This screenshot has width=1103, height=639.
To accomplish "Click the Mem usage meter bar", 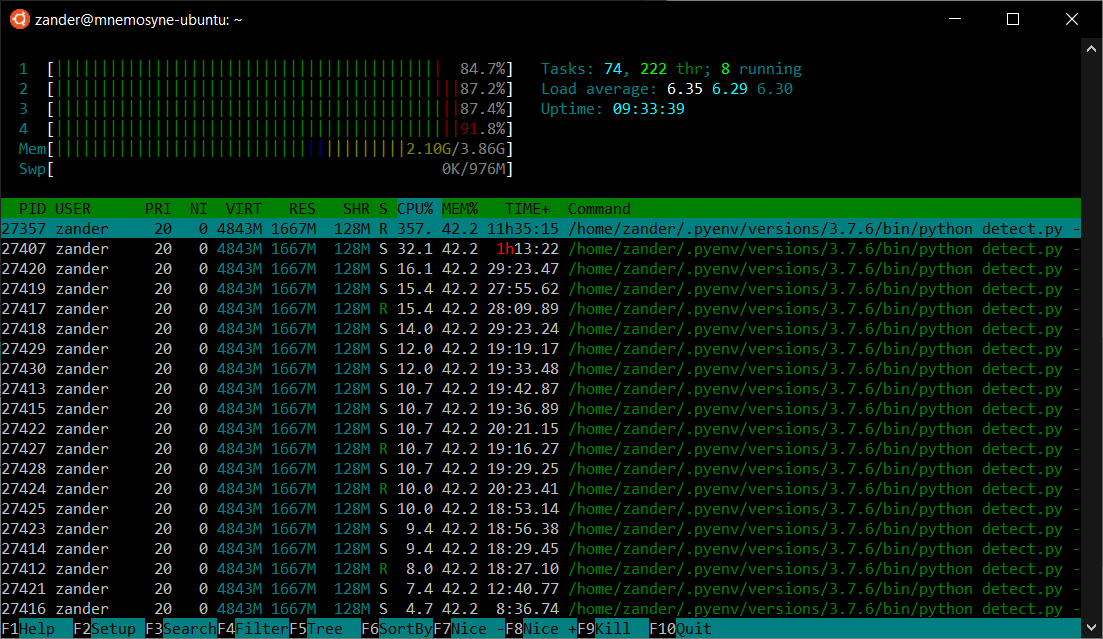I will pos(280,149).
